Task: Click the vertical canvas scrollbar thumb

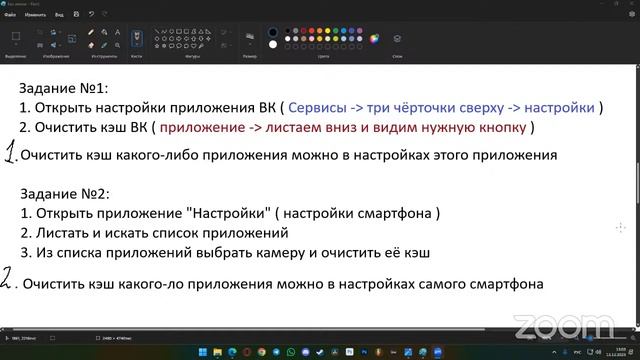Action: [638, 182]
